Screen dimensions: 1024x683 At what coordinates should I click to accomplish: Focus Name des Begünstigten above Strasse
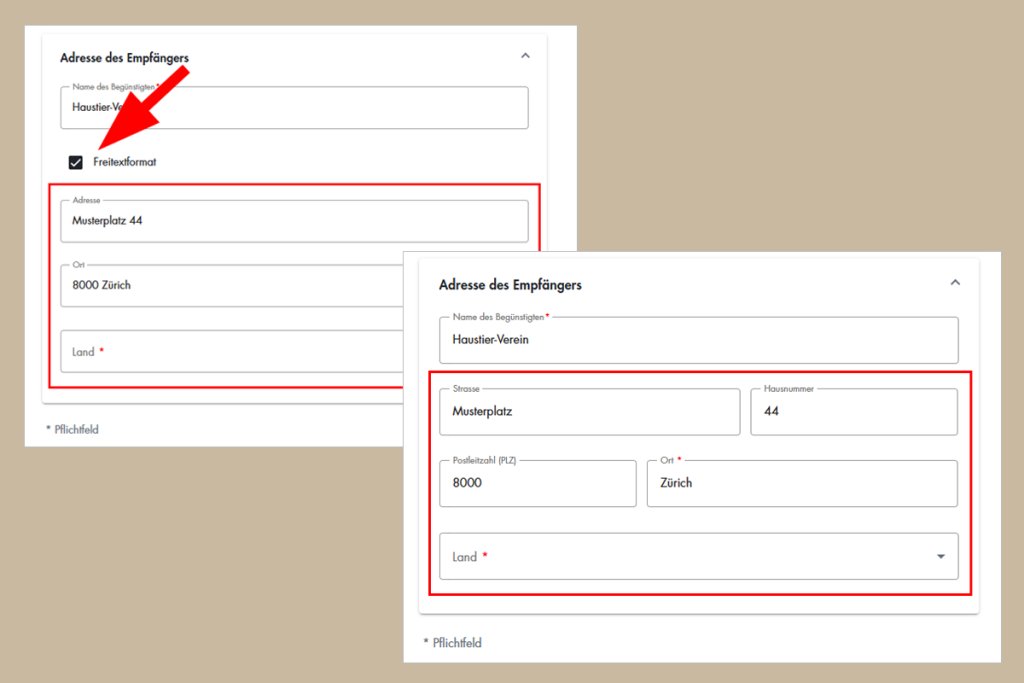[x=698, y=340]
